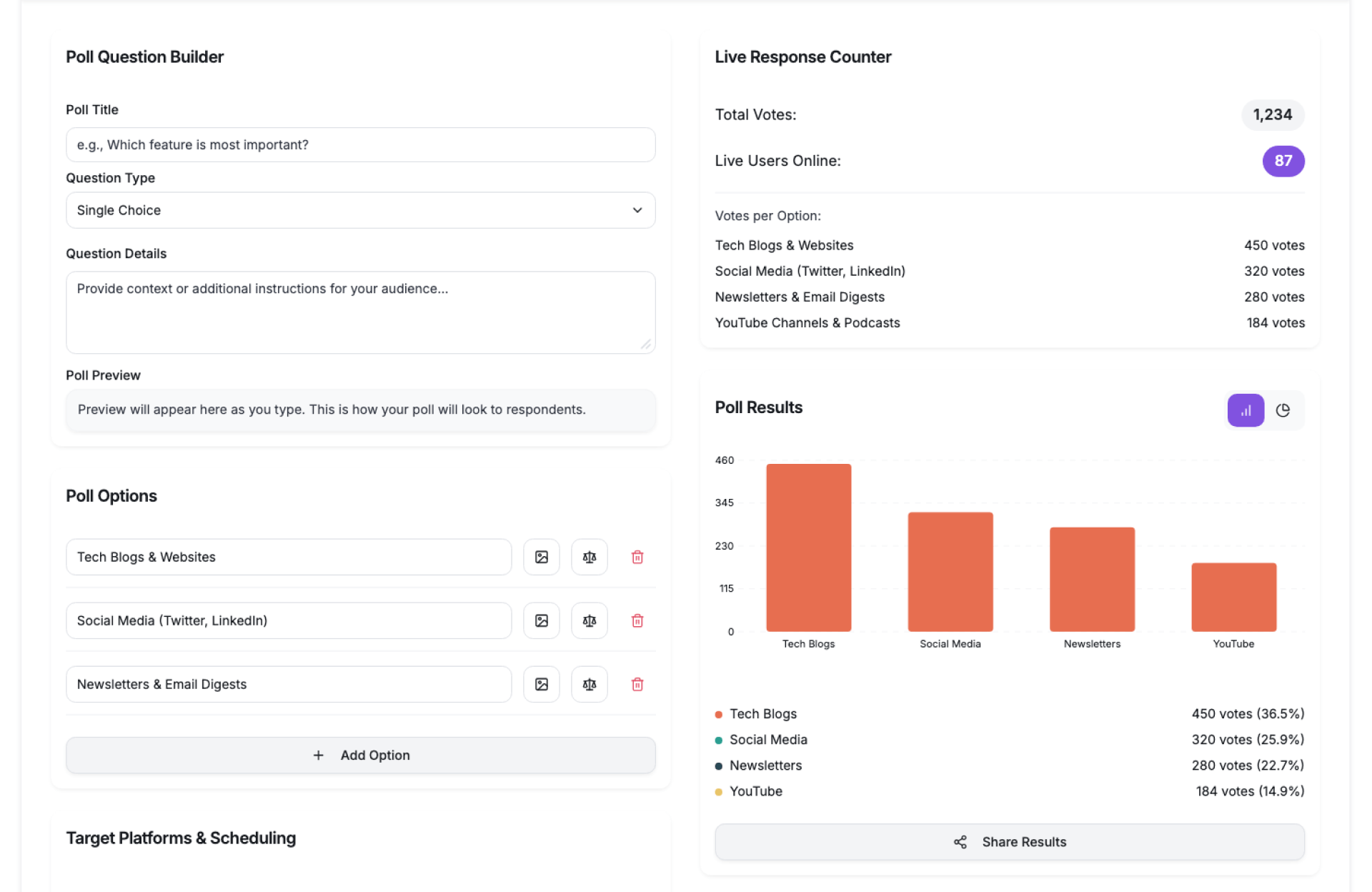Screen dimensions: 1372x892
Task: Switch Poll Results to pie chart view
Action: pos(1283,410)
